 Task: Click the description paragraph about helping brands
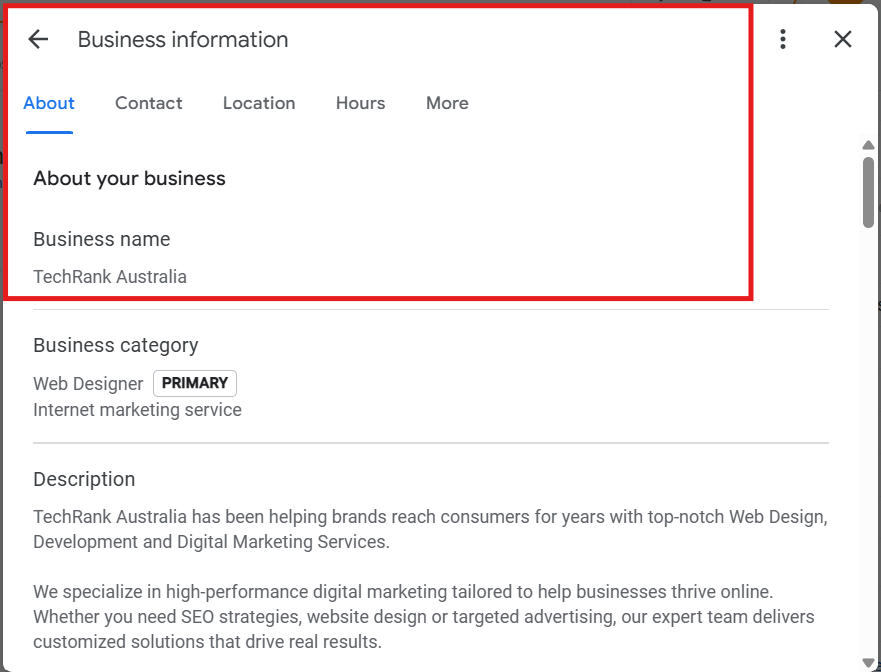point(430,530)
